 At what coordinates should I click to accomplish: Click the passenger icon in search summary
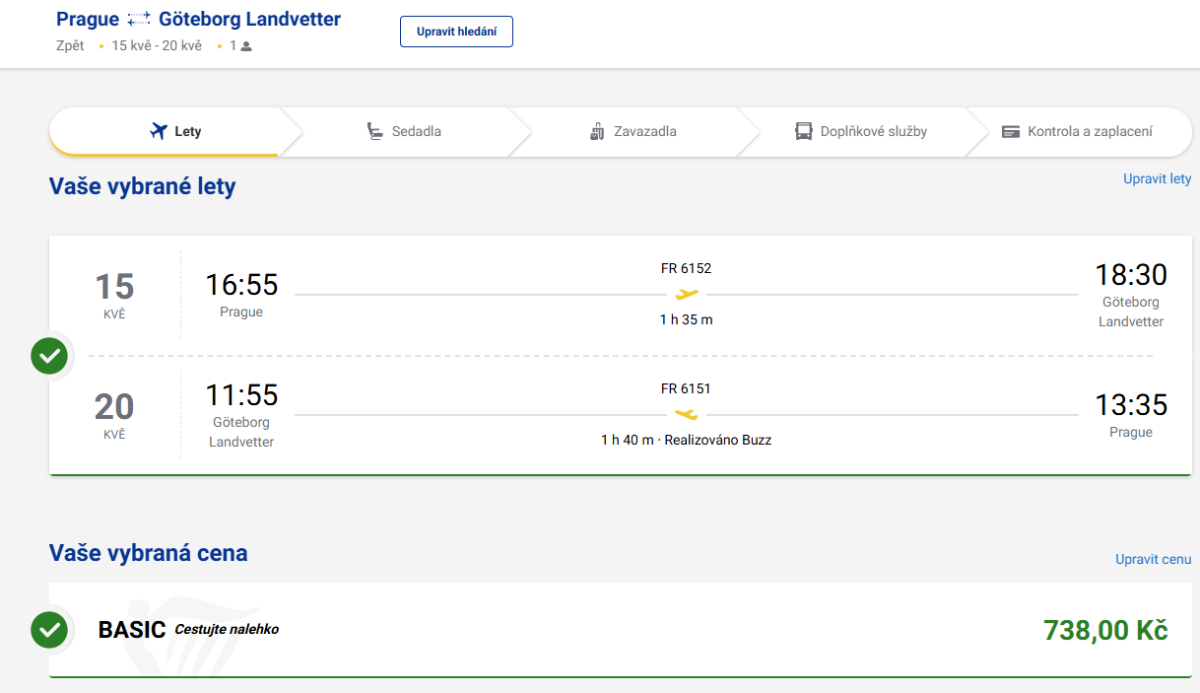tap(246, 46)
